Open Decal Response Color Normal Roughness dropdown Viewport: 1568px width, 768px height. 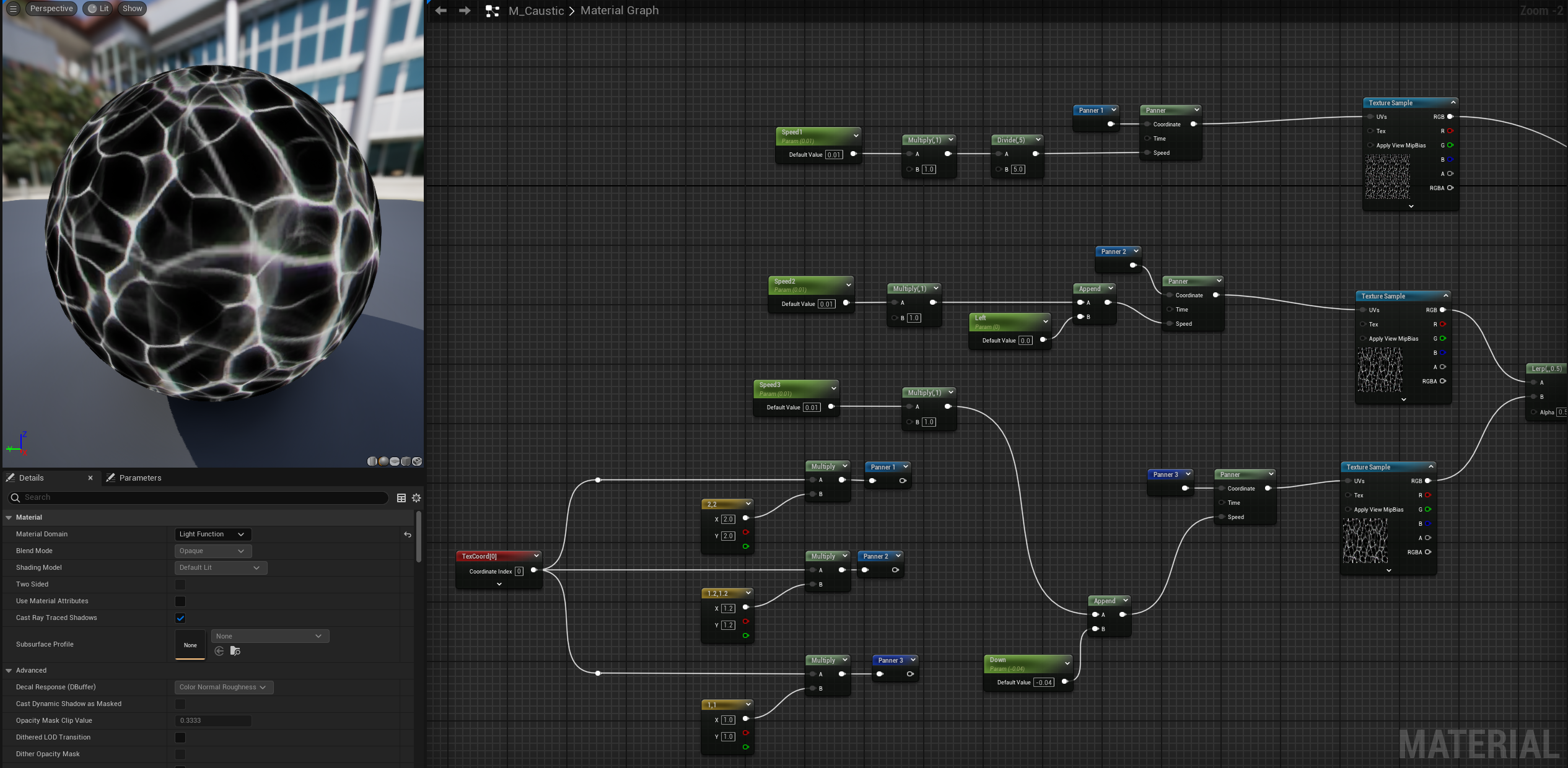223,687
